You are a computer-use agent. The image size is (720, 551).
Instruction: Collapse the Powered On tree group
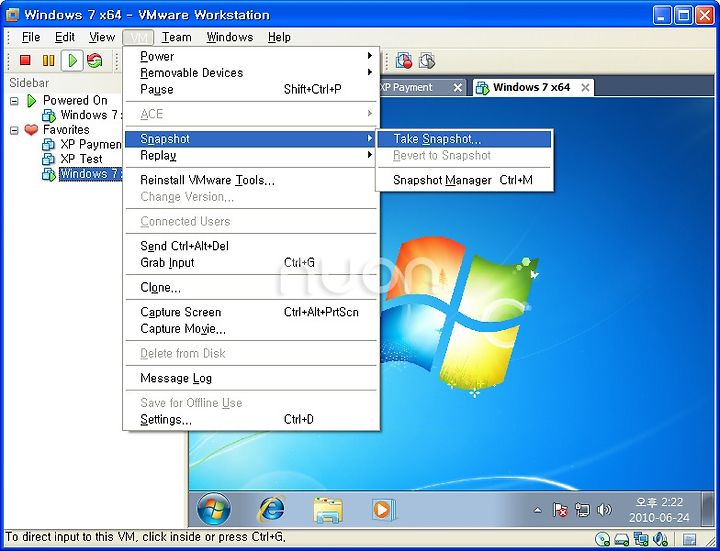pyautogui.click(x=14, y=101)
